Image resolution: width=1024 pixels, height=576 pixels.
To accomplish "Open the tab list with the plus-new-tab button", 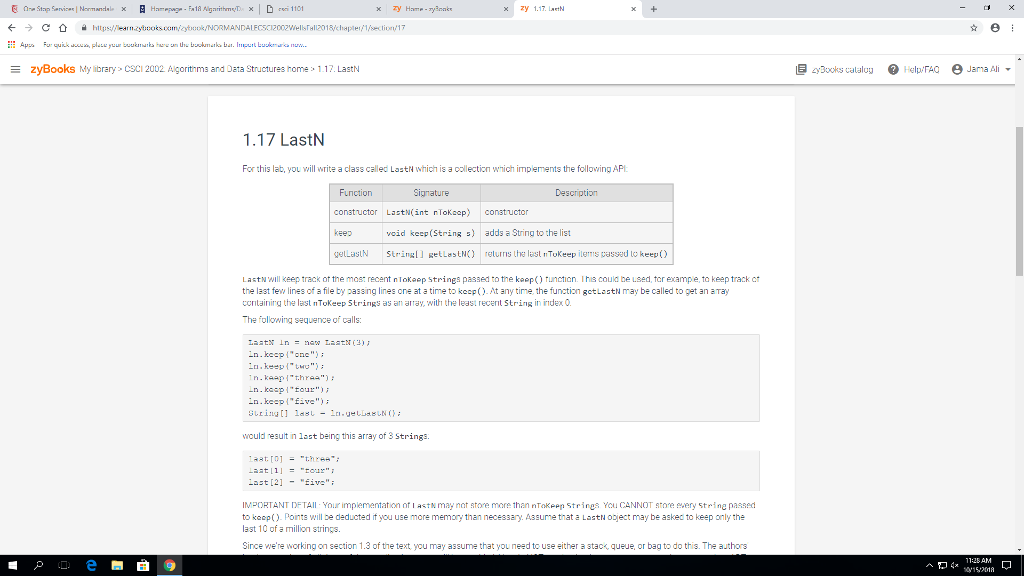I will [x=655, y=8].
